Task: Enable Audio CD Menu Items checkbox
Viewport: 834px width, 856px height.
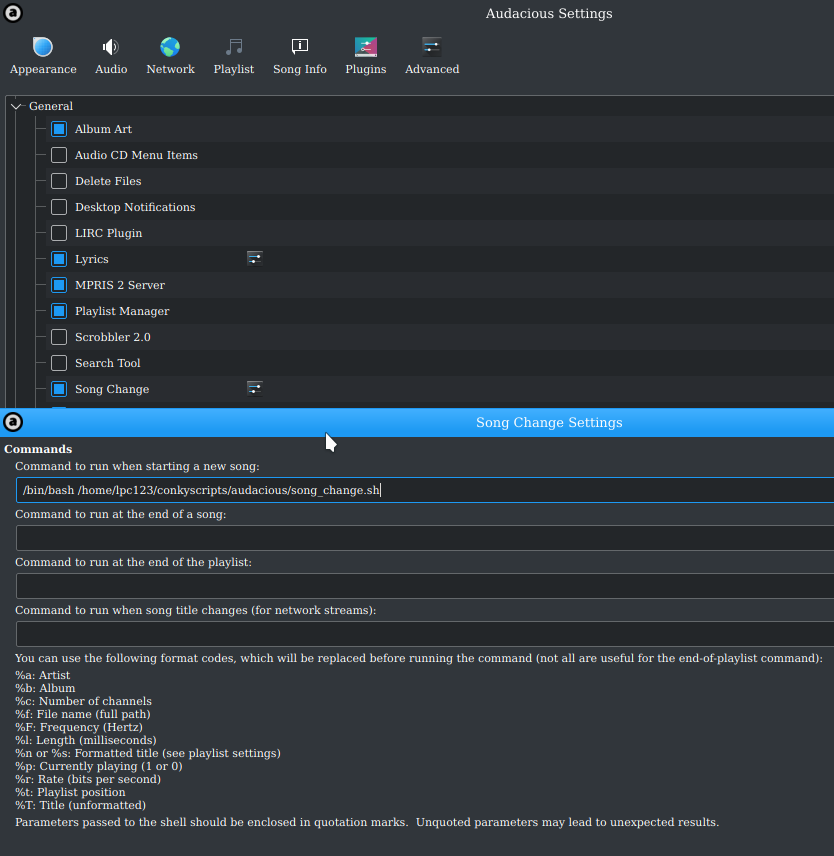Action: (x=59, y=155)
